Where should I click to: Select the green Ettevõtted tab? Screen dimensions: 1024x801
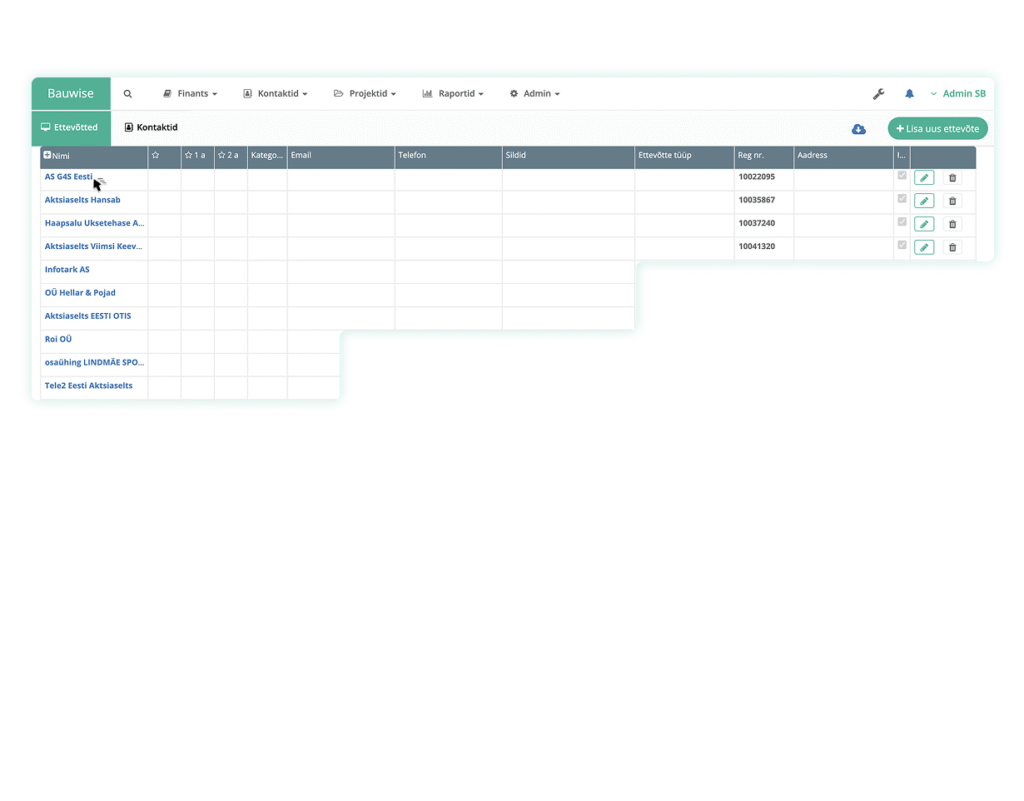point(69,127)
